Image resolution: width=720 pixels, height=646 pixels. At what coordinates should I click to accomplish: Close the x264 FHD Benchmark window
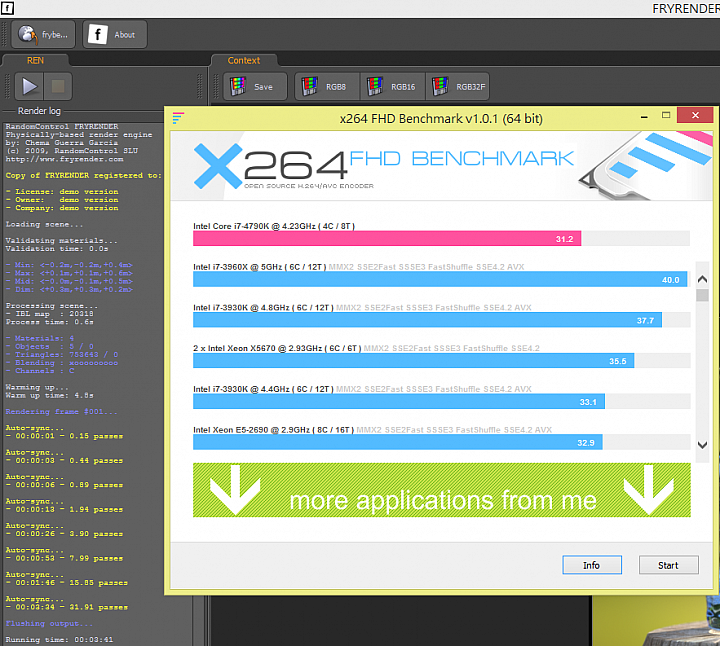(x=694, y=116)
